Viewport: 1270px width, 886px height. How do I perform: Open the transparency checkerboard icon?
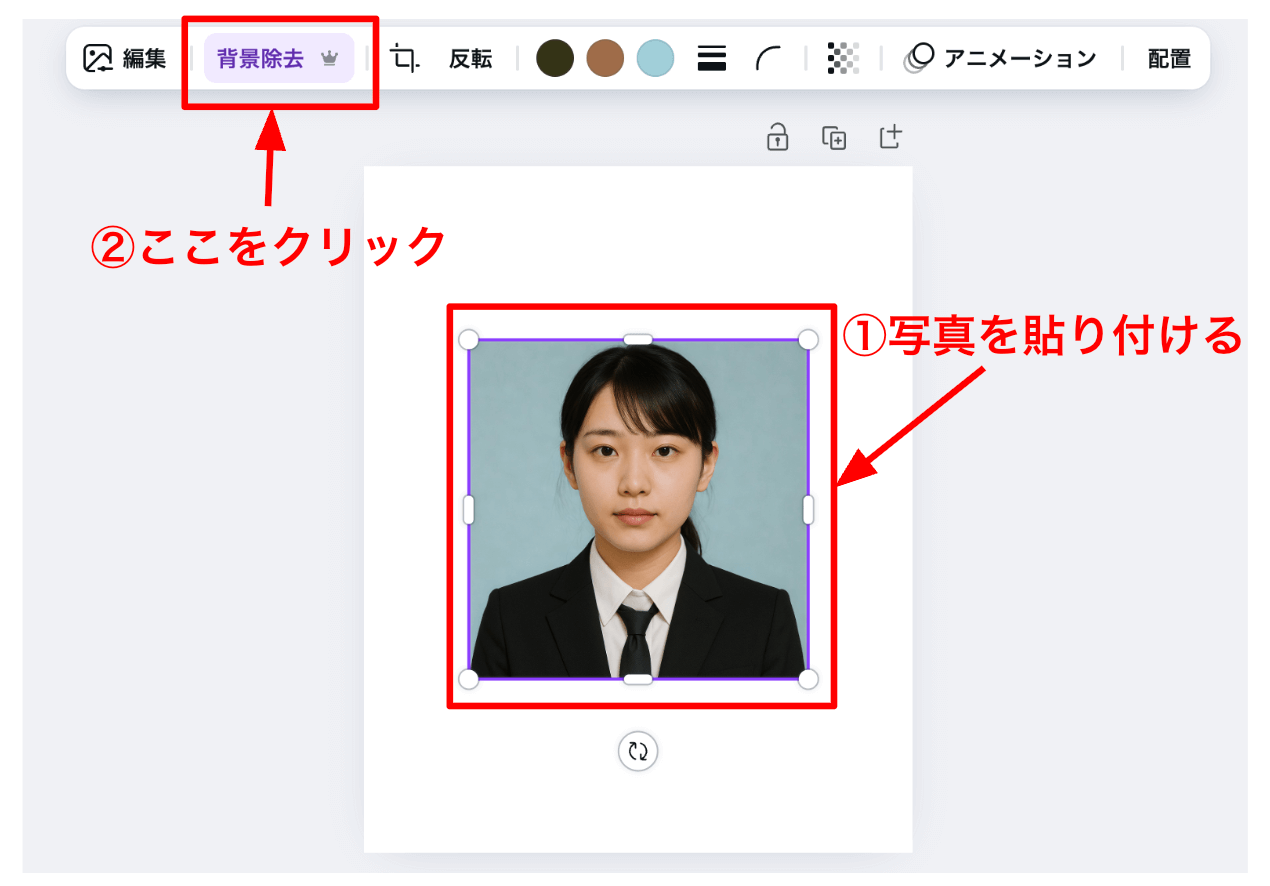point(843,58)
